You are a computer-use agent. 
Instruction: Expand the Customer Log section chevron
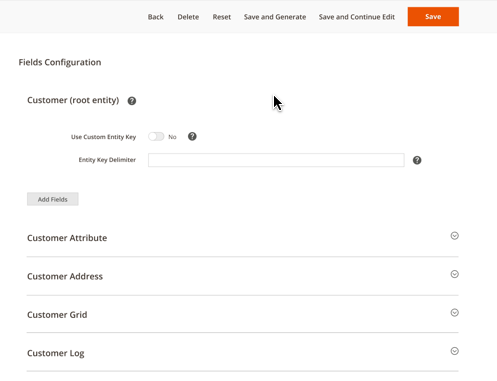(x=455, y=351)
